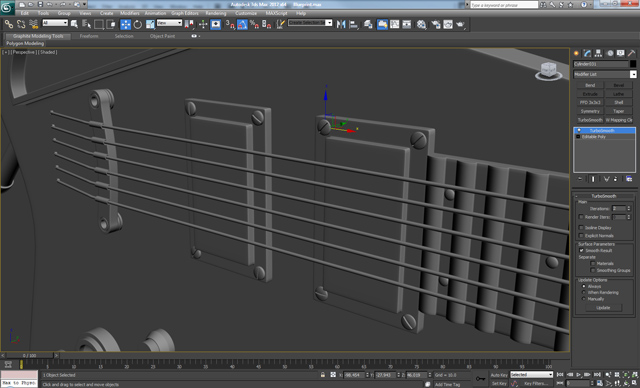Toggle the 3D Snaps magnet icon

coord(230,24)
